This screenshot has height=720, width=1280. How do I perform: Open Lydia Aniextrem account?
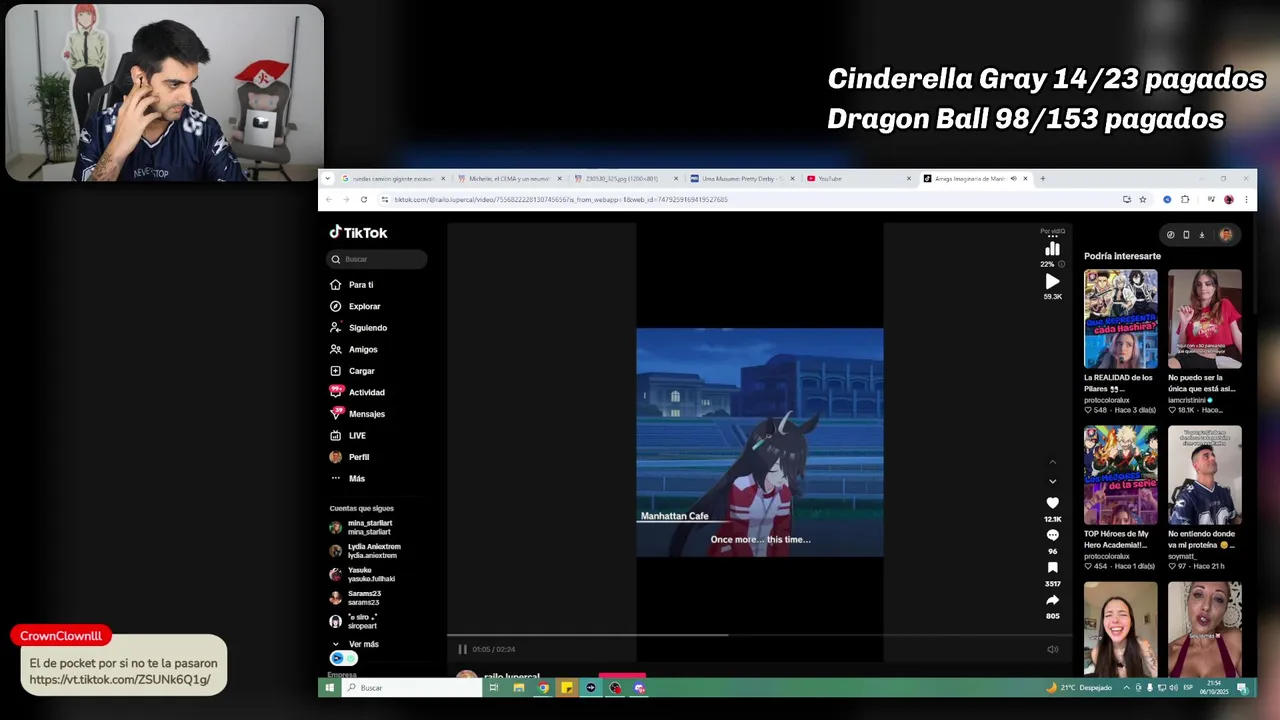tap(366, 551)
